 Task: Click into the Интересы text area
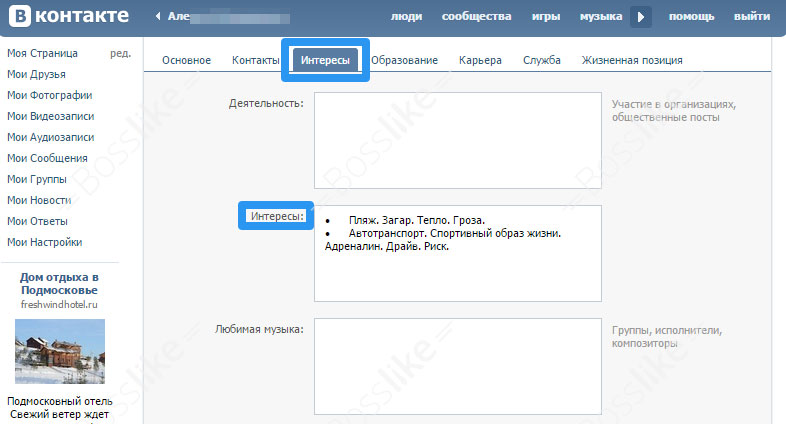tap(458, 253)
